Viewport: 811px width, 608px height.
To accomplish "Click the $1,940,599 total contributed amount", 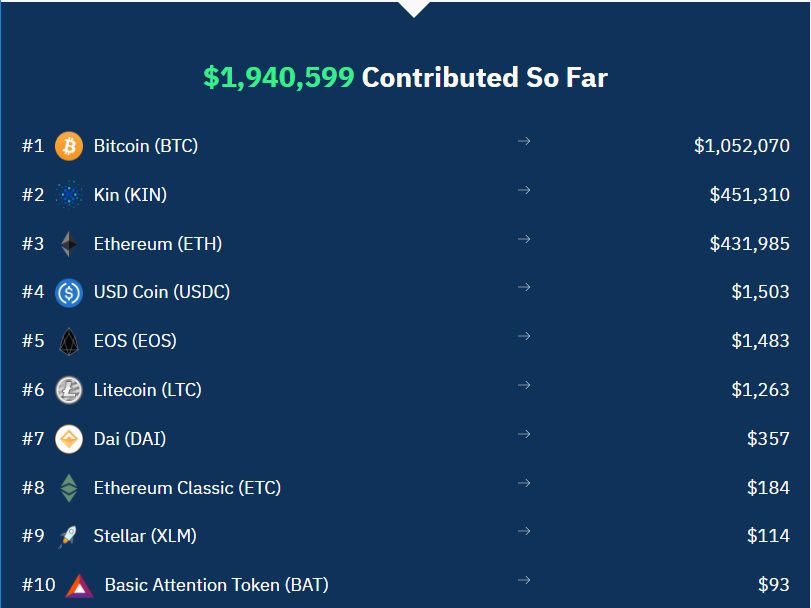I will pos(278,78).
